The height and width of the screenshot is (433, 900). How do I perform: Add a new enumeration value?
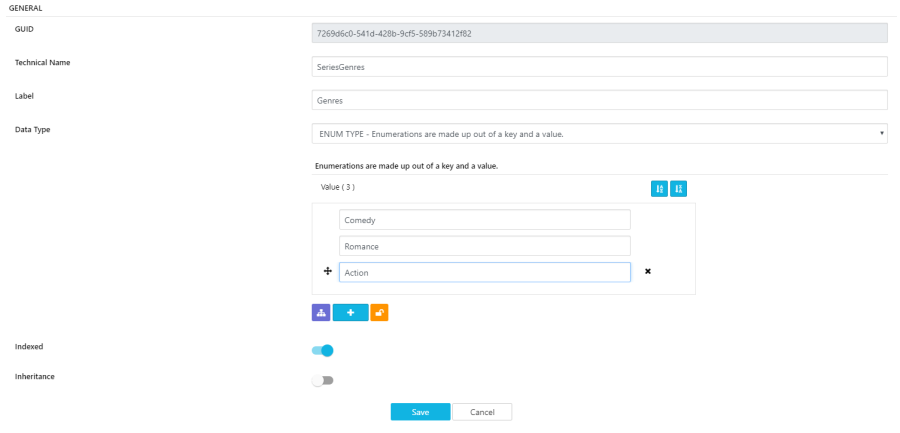point(350,313)
